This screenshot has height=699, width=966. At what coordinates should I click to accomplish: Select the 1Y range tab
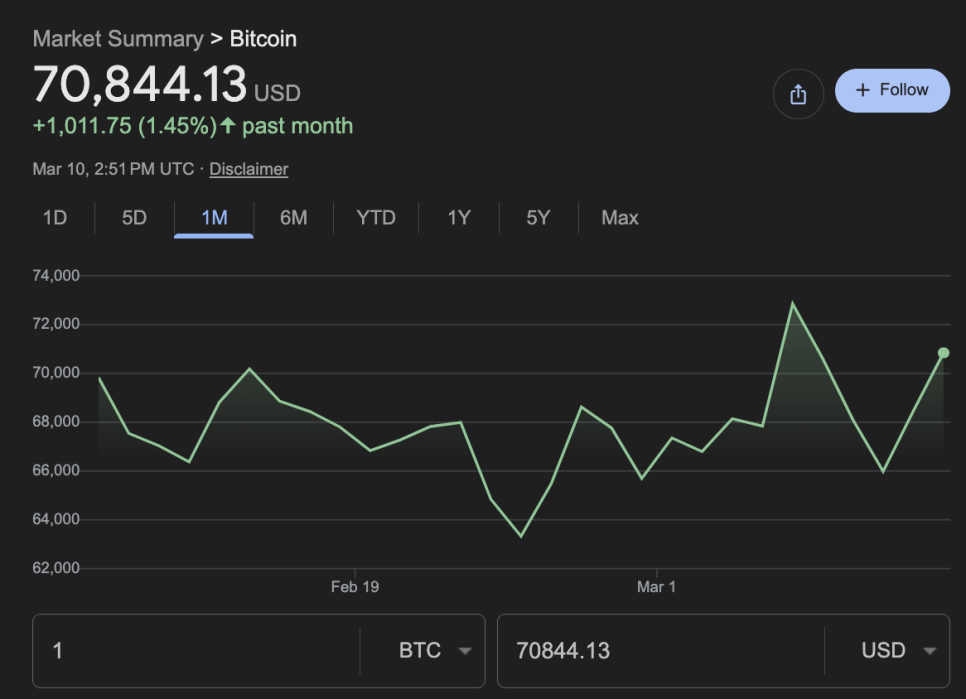click(x=459, y=218)
